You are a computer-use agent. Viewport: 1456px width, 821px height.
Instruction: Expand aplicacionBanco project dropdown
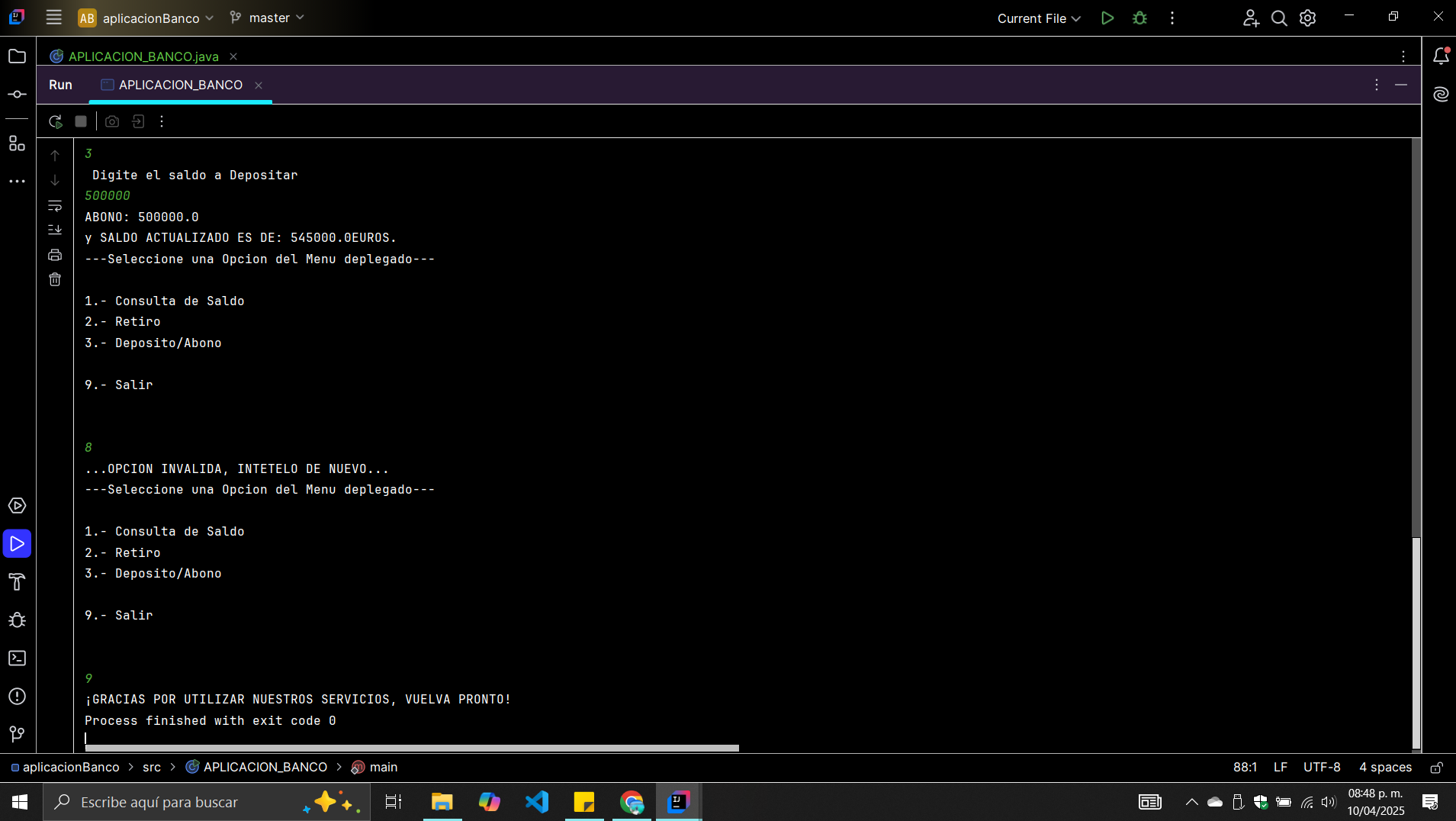point(146,18)
